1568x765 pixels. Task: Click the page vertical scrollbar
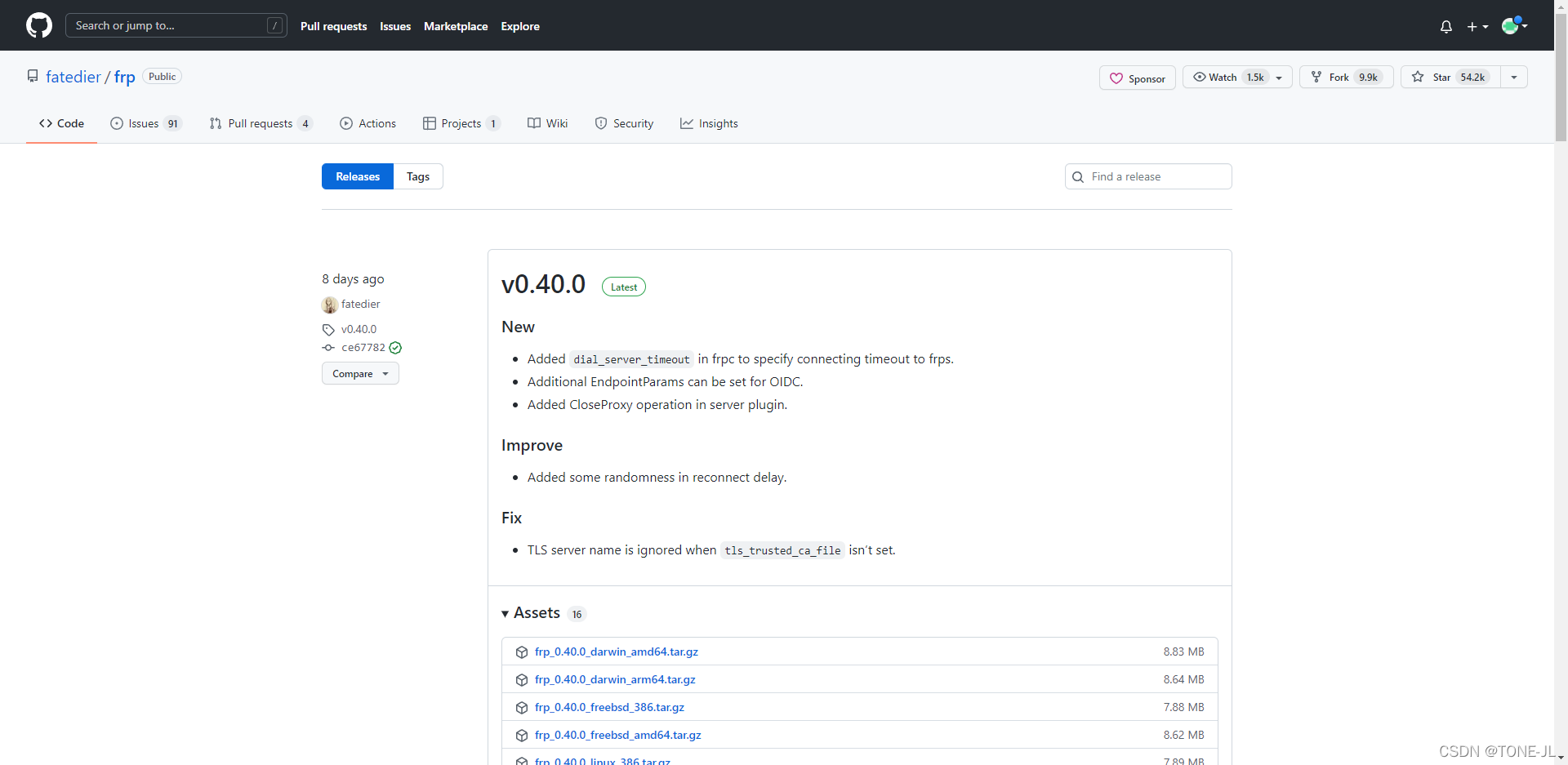pyautogui.click(x=1561, y=78)
